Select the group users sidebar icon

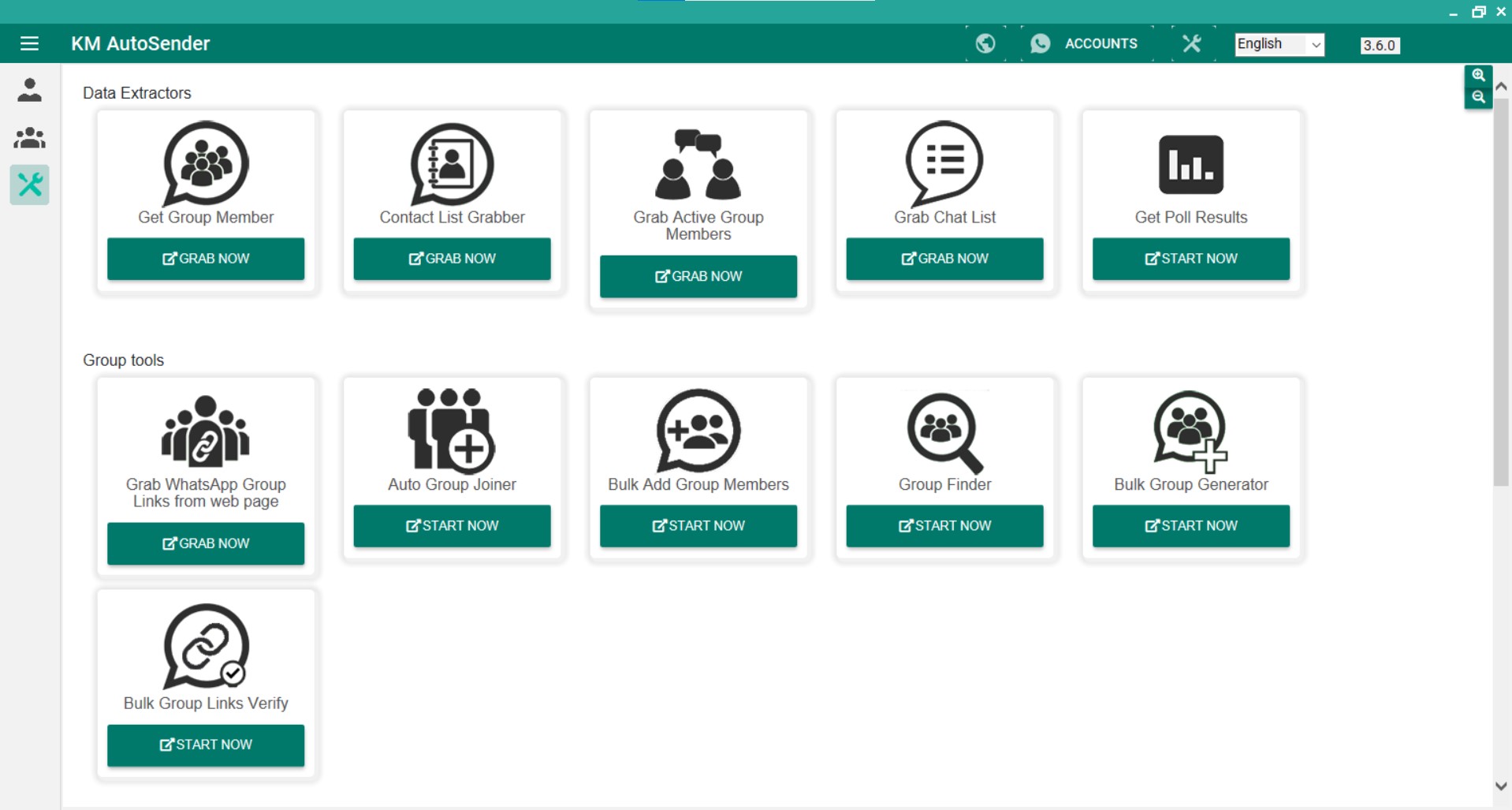click(x=29, y=138)
